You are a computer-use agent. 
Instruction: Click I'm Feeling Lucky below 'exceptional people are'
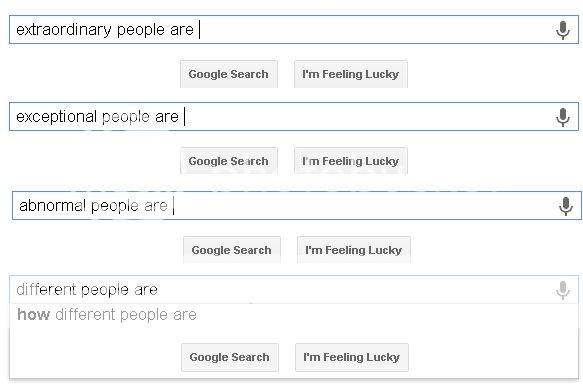(x=351, y=161)
